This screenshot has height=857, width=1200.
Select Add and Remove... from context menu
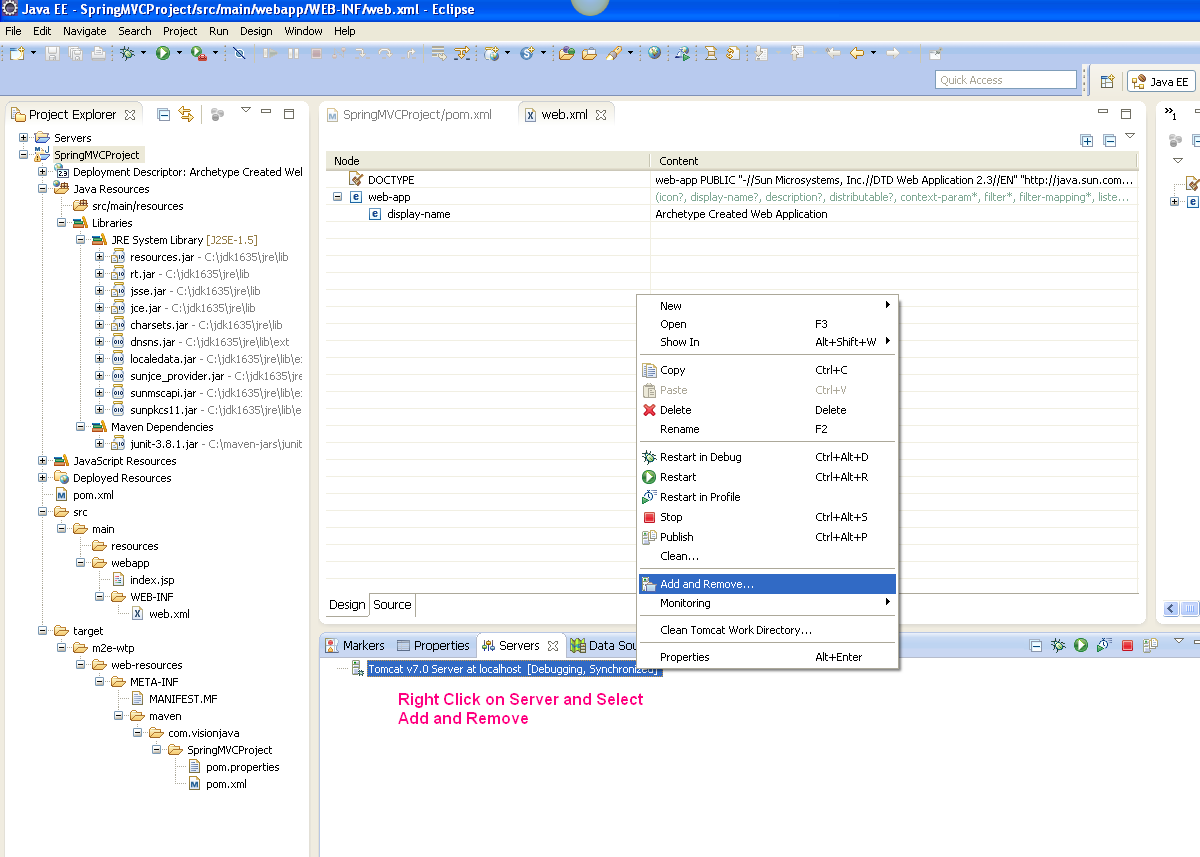tap(706, 584)
